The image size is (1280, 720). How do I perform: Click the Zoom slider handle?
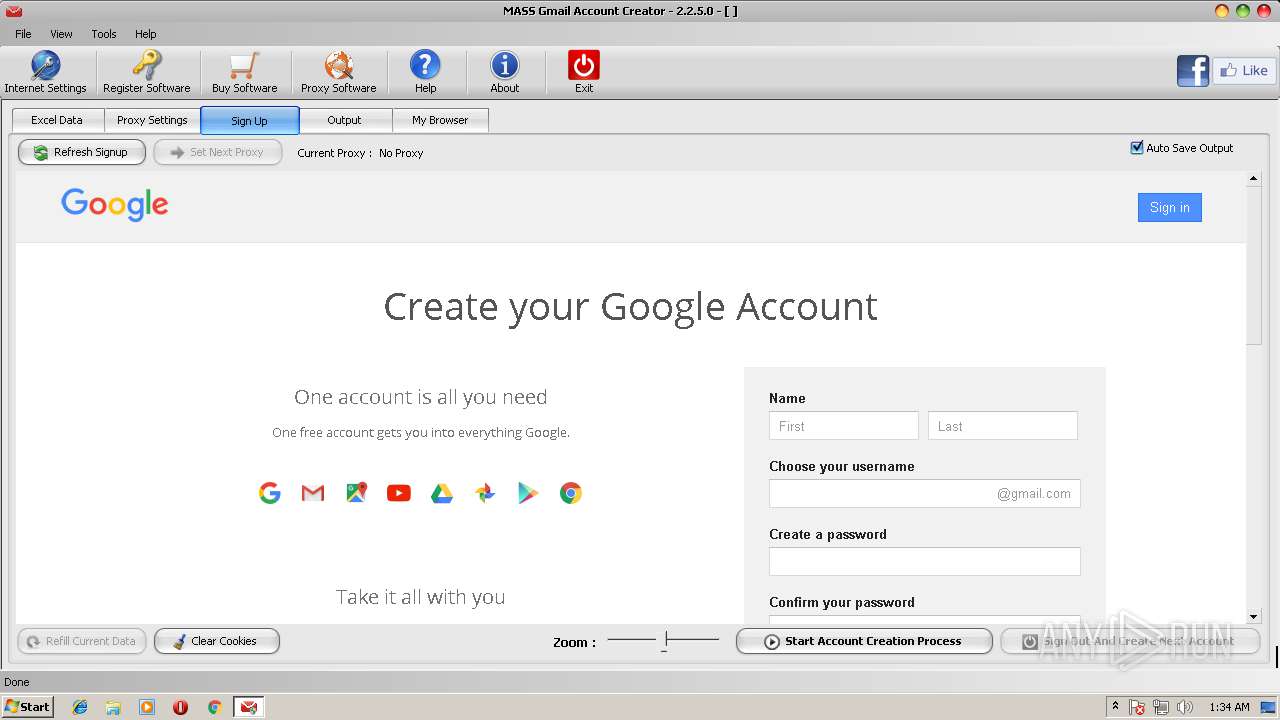point(666,639)
